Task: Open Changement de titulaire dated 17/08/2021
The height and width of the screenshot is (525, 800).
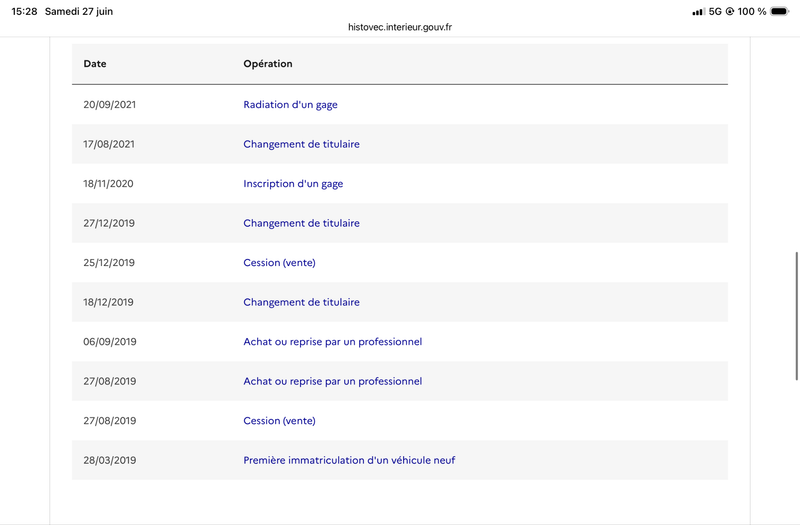Action: [302, 144]
